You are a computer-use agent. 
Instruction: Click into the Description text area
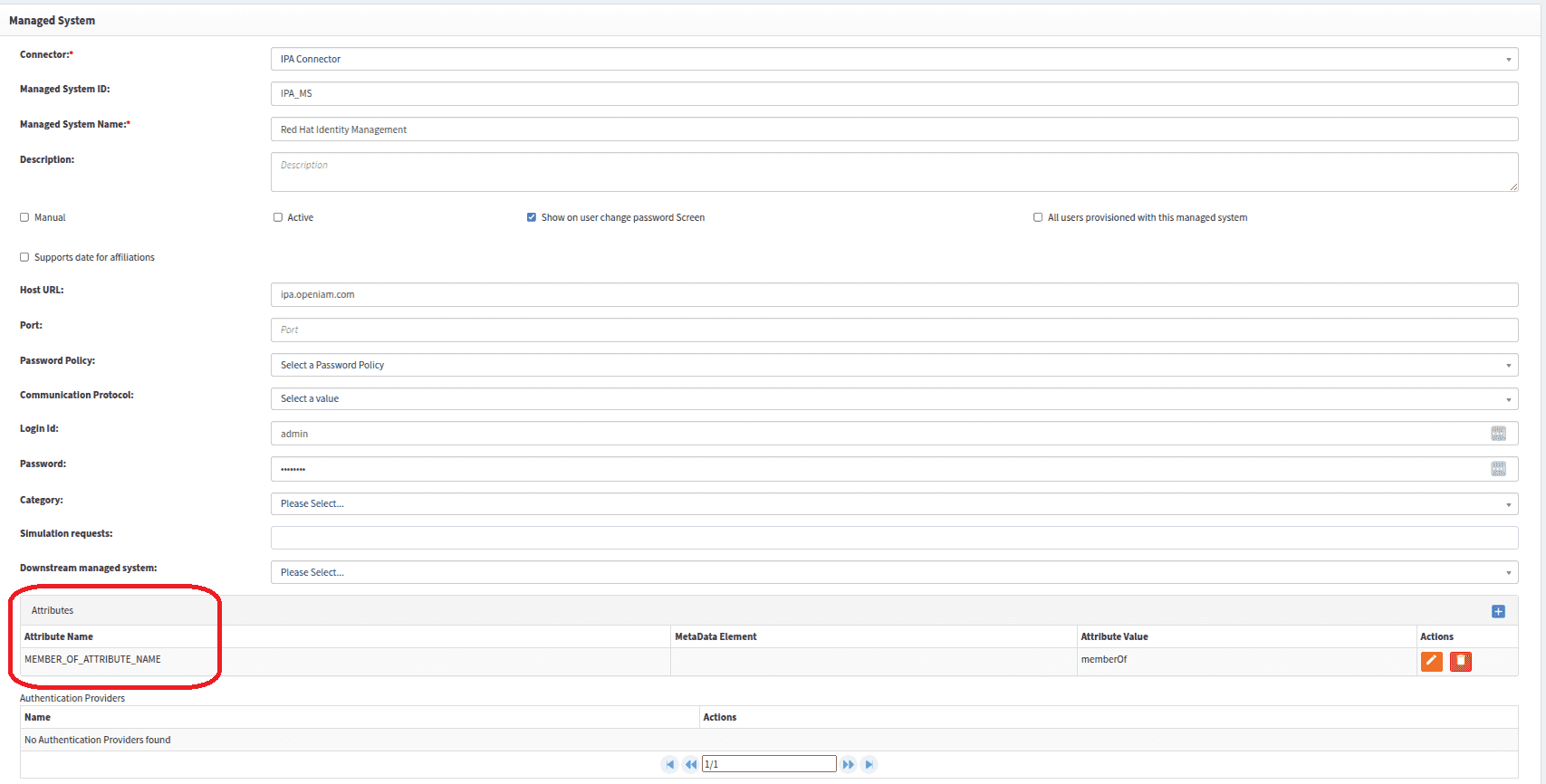coord(894,172)
